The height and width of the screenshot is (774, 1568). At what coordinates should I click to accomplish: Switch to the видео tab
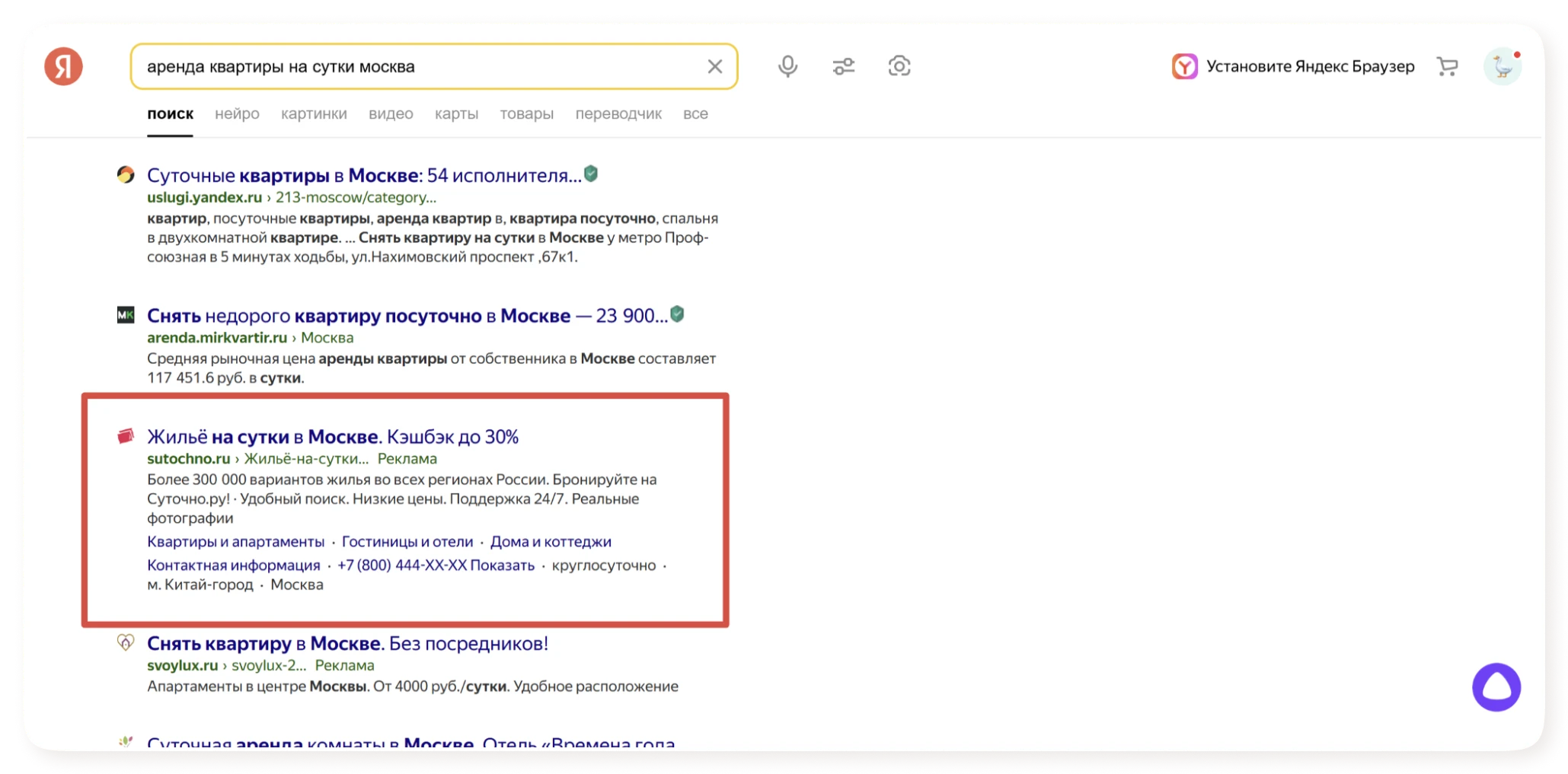(391, 113)
